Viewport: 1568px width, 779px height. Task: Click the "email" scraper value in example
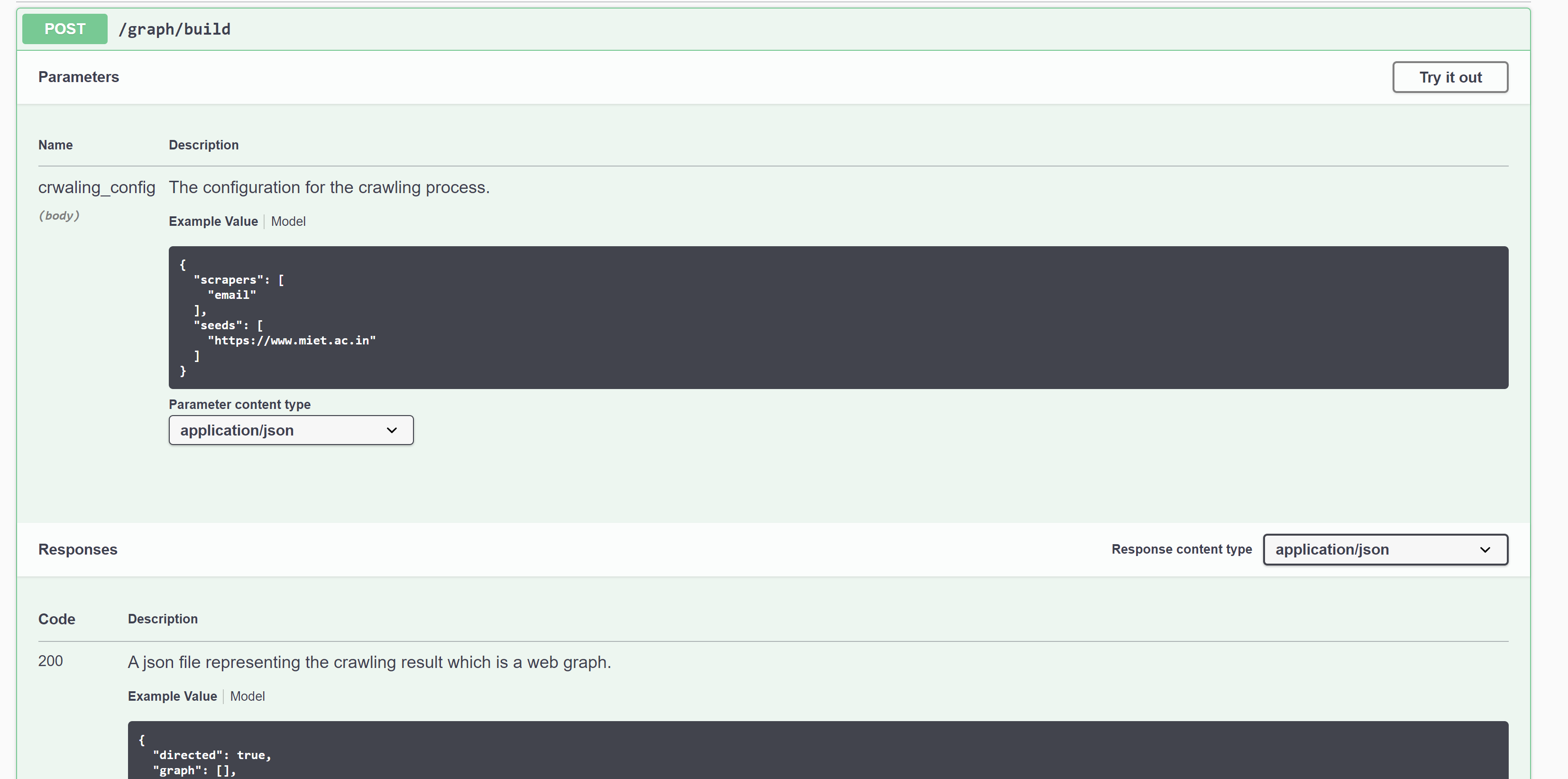click(x=232, y=296)
